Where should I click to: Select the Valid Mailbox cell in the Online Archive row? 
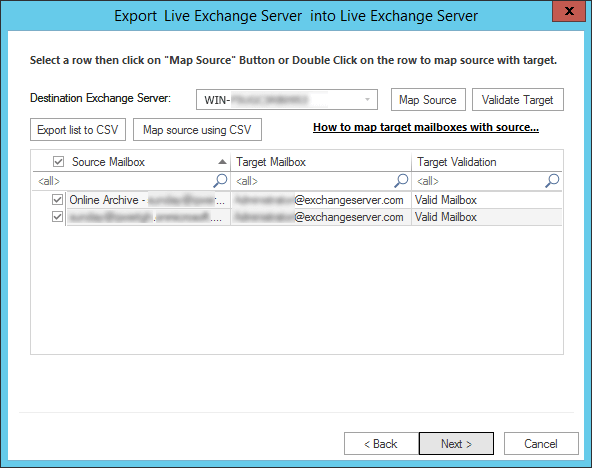point(487,200)
